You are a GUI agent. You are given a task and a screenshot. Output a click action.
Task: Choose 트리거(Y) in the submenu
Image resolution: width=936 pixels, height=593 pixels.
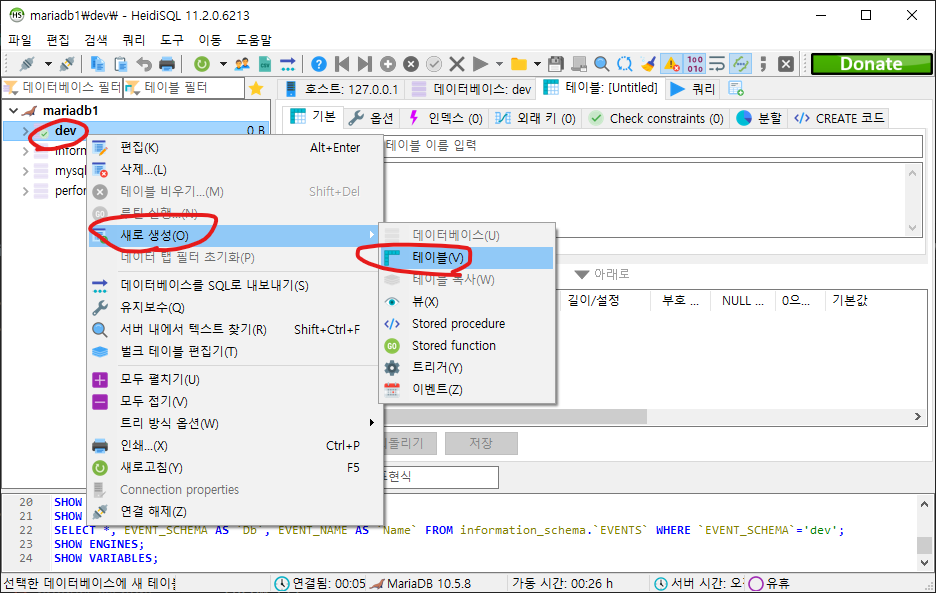coord(467,367)
